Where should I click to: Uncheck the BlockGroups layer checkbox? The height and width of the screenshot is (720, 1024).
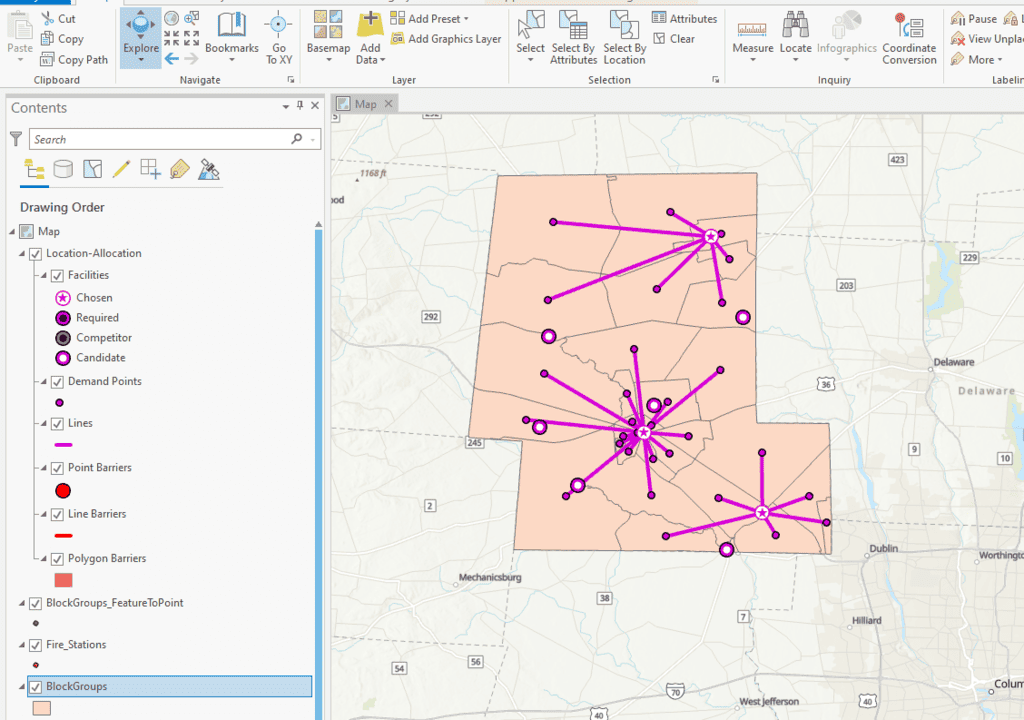pos(36,687)
